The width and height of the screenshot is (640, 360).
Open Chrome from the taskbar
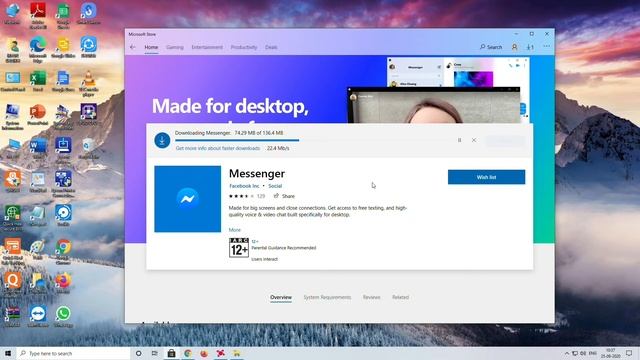pos(188,353)
